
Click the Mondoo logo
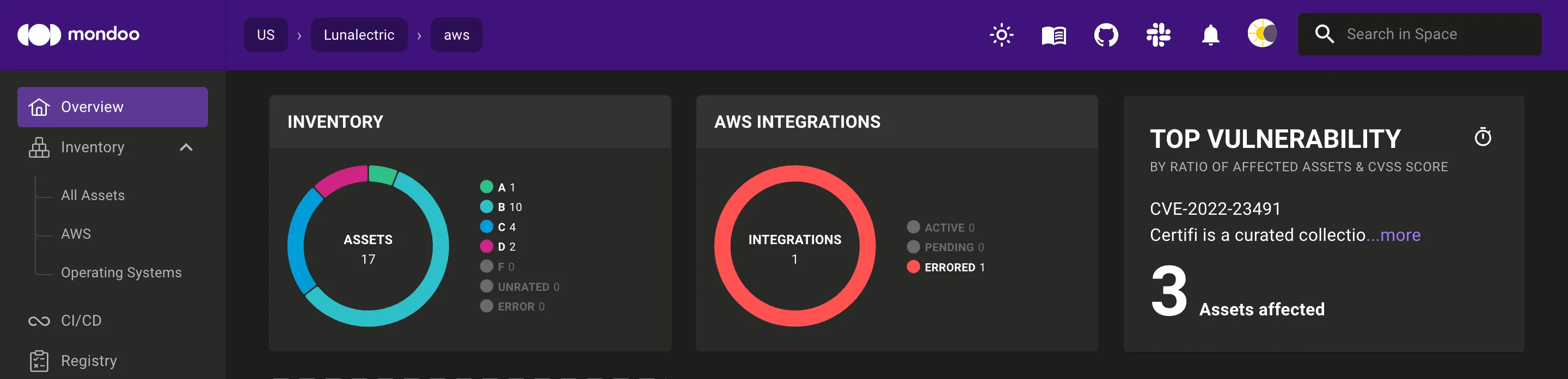point(78,35)
